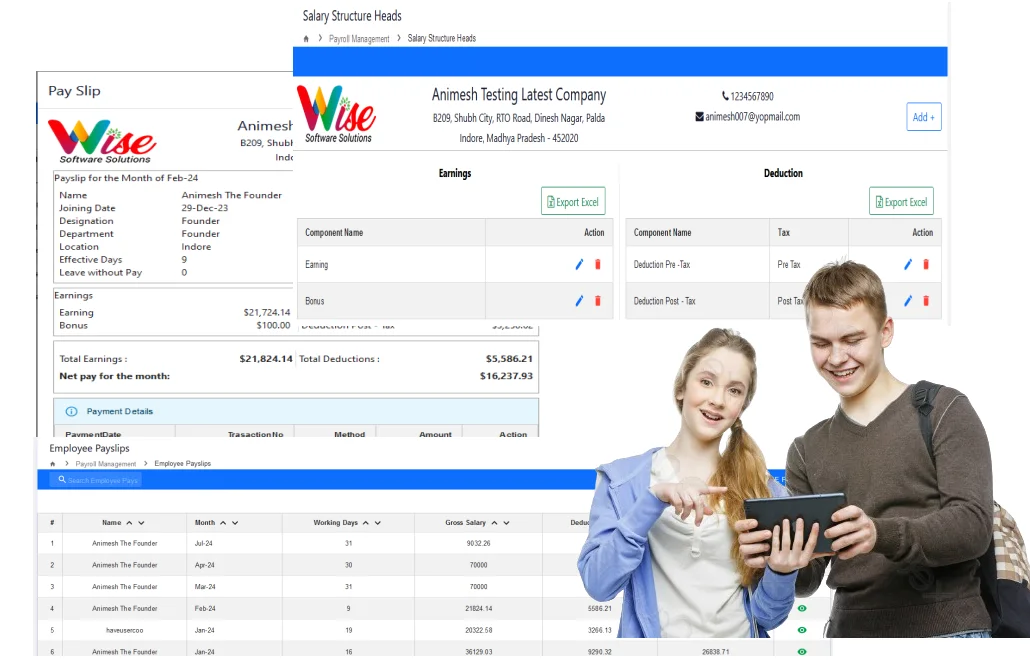Click Employee Payslips breadcrumb item
This screenshot has width=1030, height=660.
pos(183,464)
